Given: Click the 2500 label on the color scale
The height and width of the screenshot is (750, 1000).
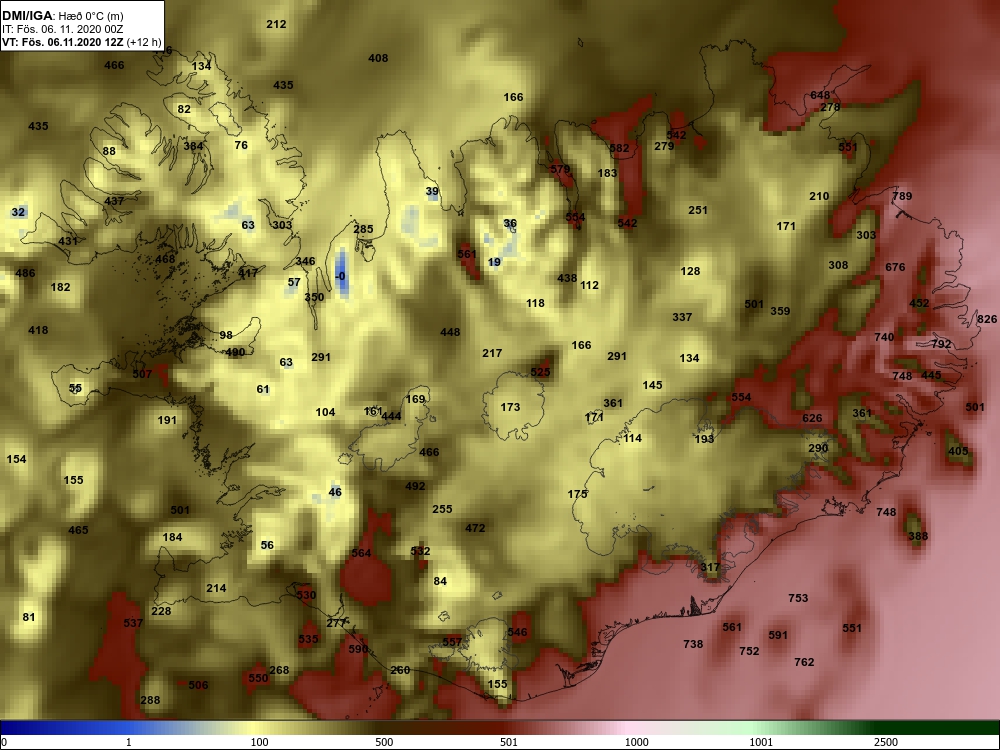Looking at the screenshot, I should coord(886,742).
